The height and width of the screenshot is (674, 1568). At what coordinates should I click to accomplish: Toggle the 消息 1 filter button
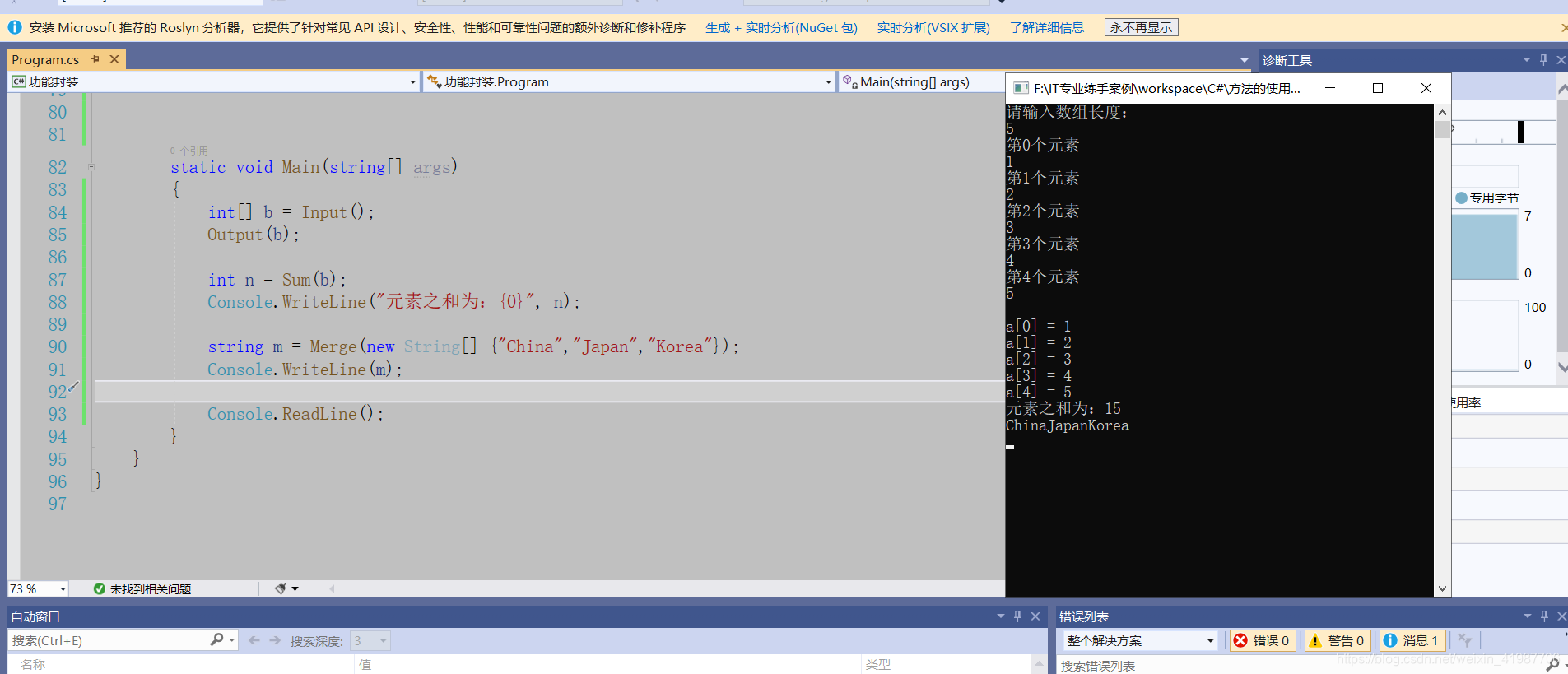click(x=1411, y=640)
